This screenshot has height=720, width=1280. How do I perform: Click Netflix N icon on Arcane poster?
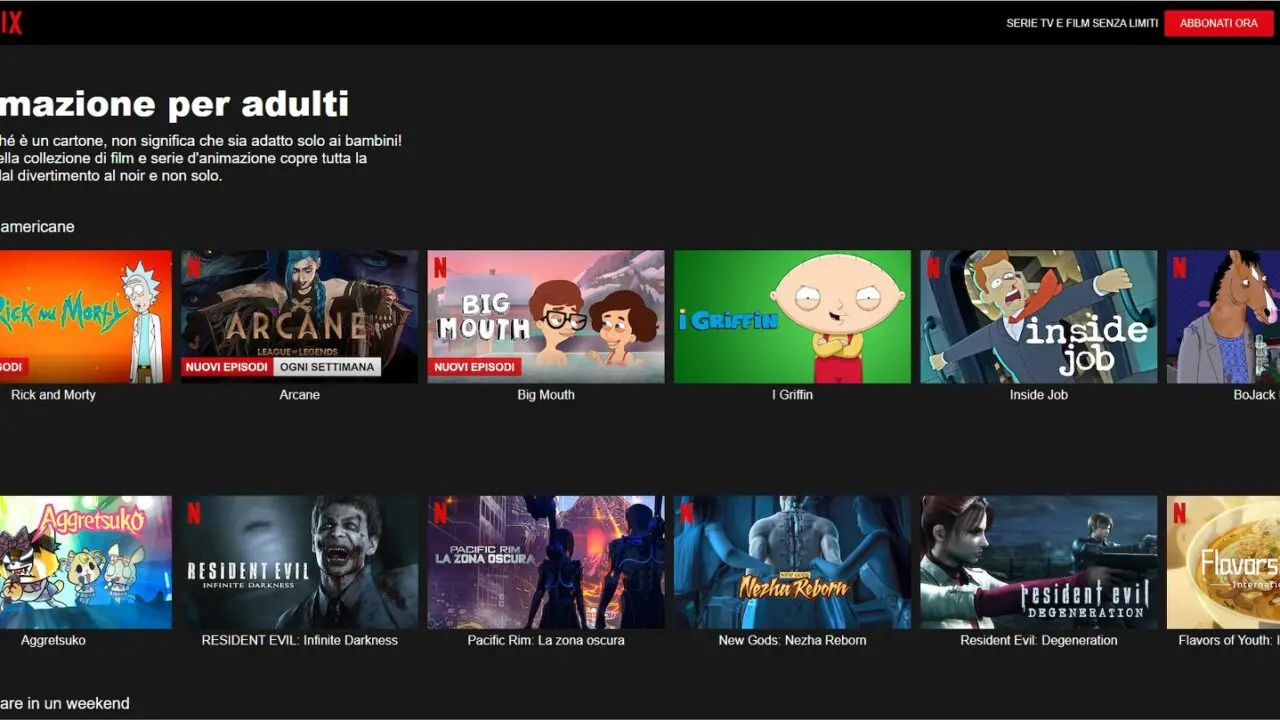click(x=194, y=268)
